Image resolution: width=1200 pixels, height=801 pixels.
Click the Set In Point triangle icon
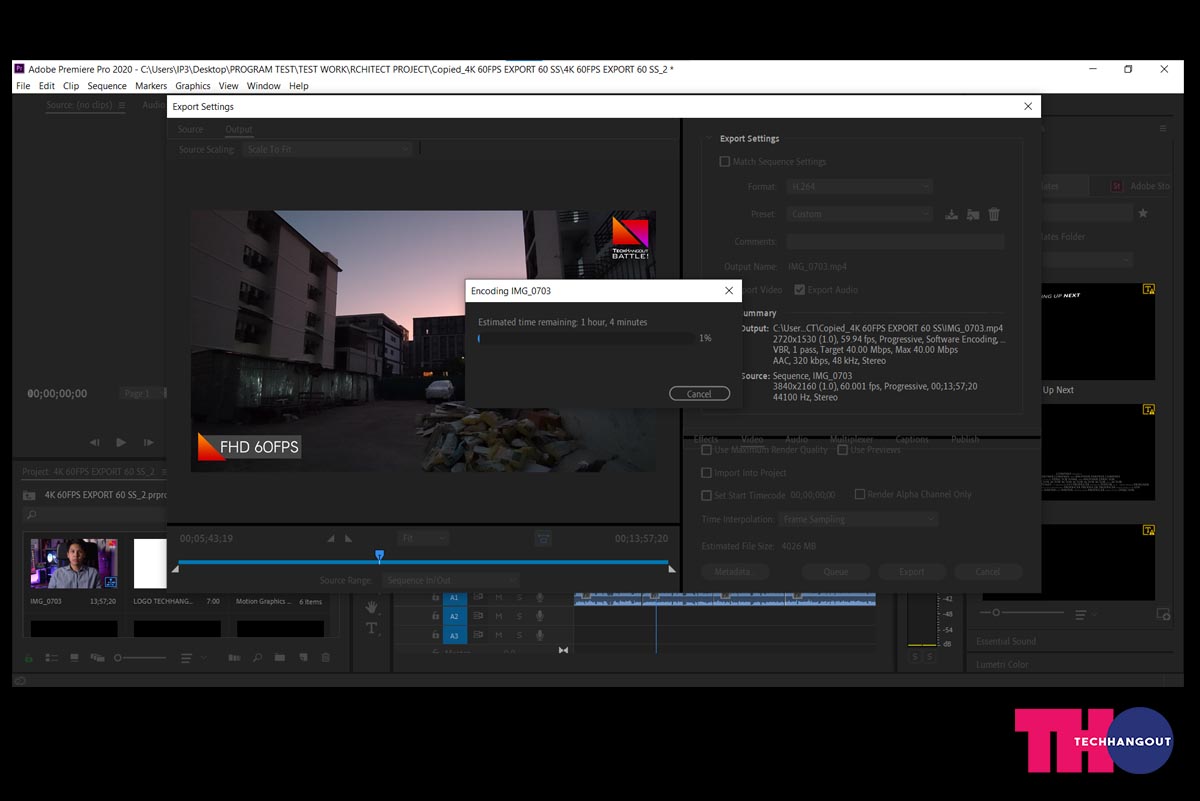pyautogui.click(x=331, y=538)
